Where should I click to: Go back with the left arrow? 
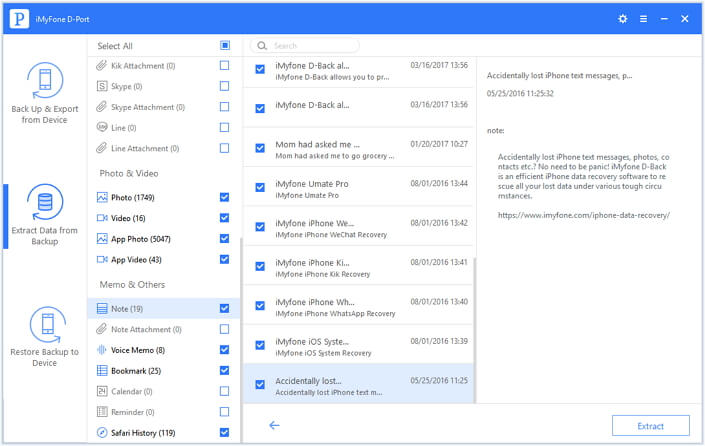tap(274, 425)
